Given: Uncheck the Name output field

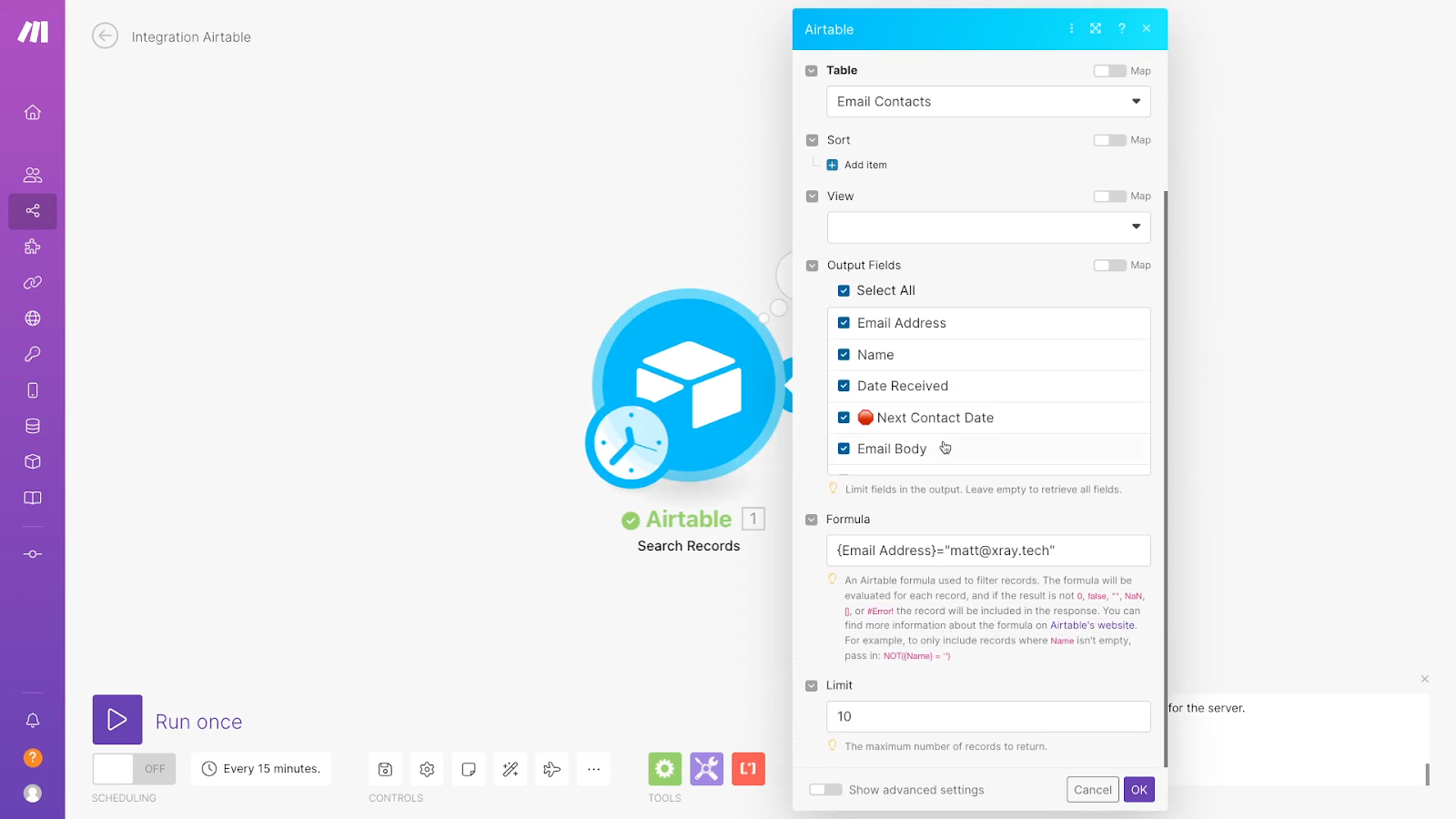Looking at the screenshot, I should tap(844, 355).
